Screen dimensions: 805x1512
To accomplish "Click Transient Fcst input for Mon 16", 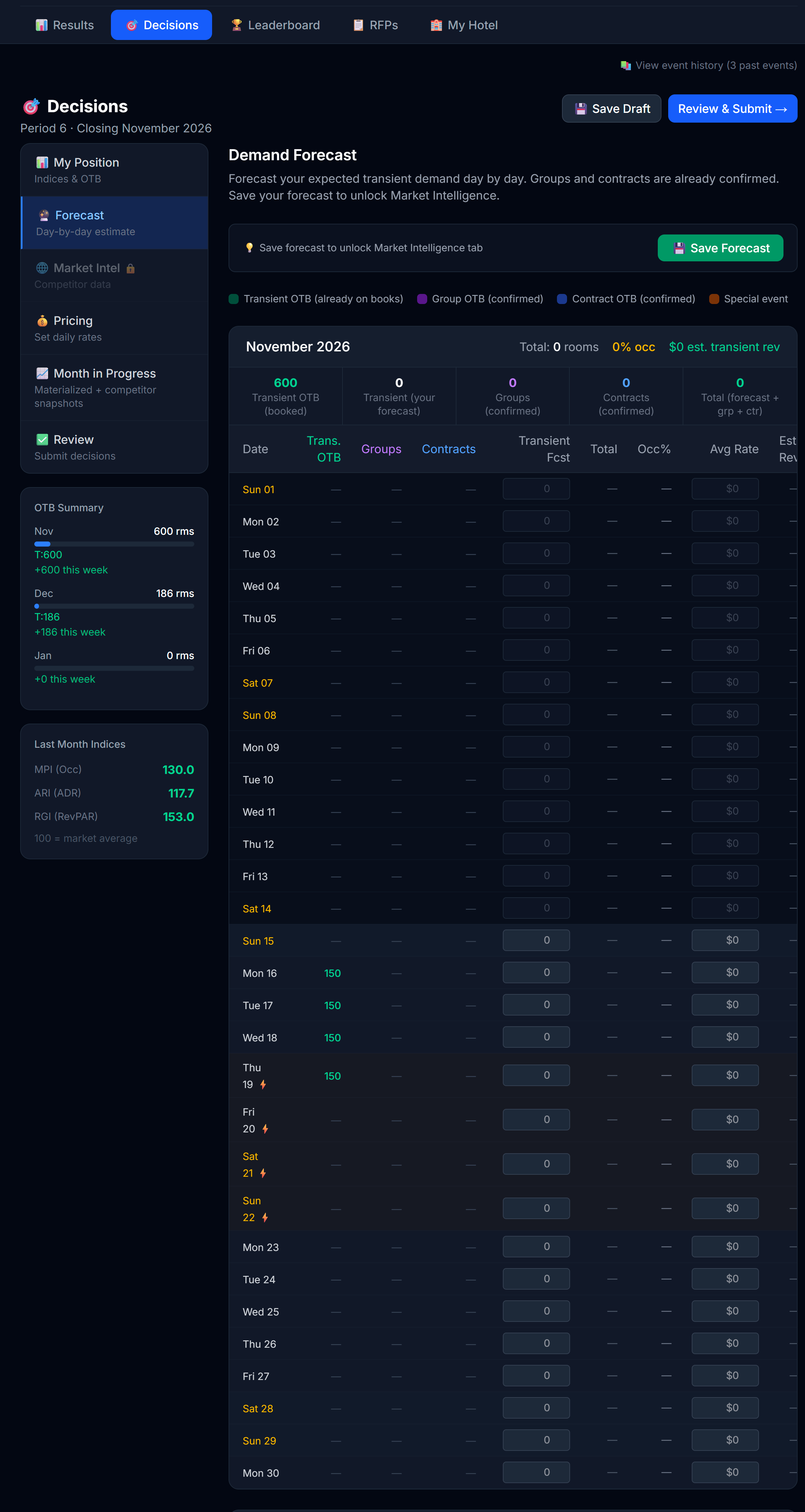I will (x=536, y=973).
